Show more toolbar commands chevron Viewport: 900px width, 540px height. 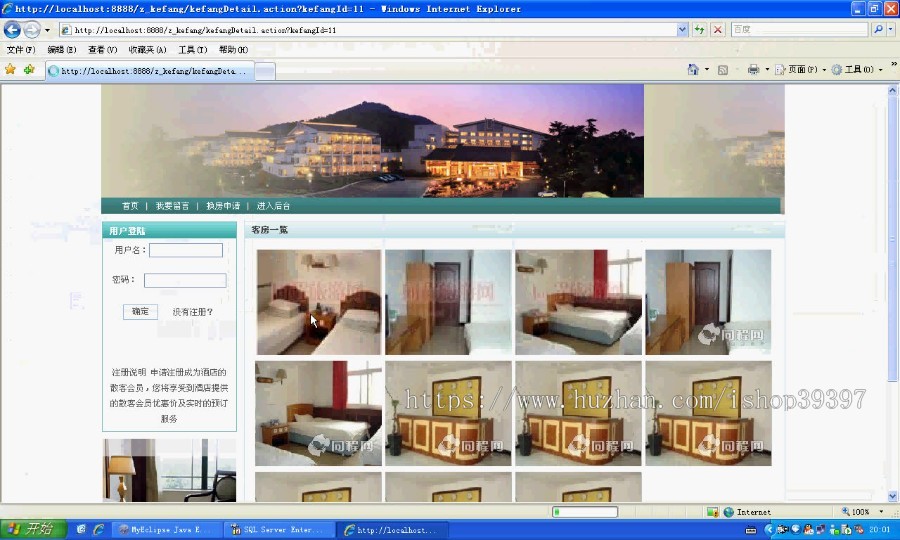pyautogui.click(x=894, y=64)
